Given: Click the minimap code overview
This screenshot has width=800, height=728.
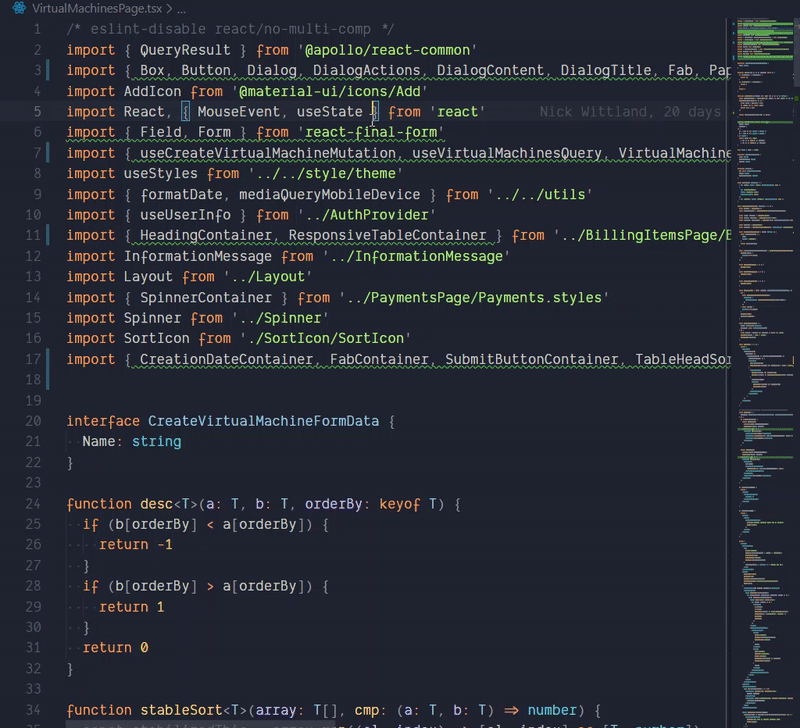Looking at the screenshot, I should tap(764, 372).
